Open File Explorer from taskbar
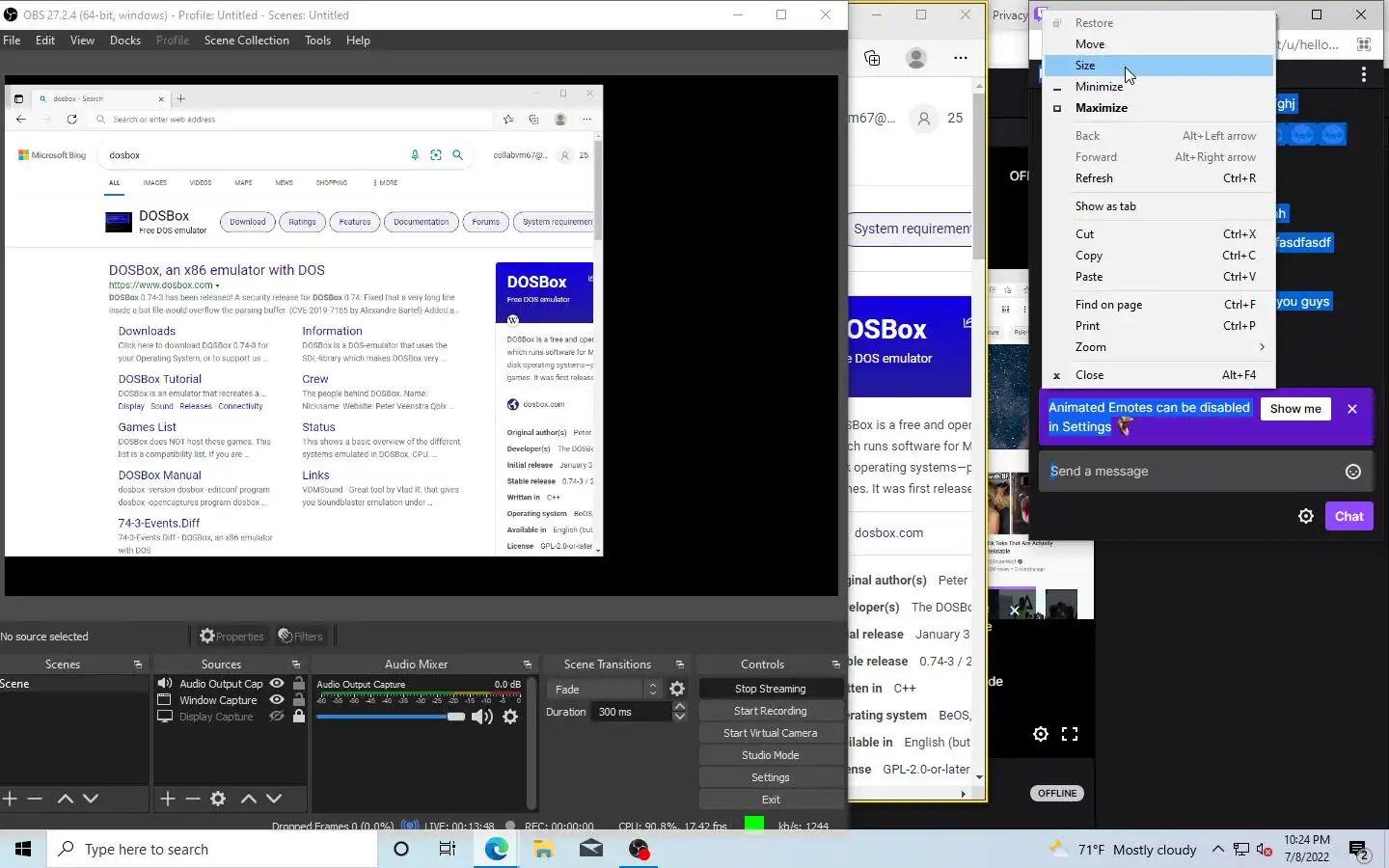This screenshot has width=1389, height=868. [x=543, y=849]
